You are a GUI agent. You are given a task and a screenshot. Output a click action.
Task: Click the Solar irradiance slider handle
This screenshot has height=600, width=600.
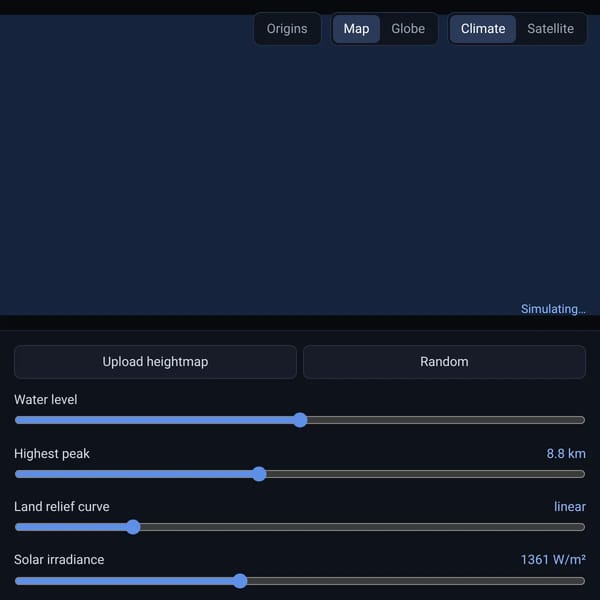tap(240, 581)
